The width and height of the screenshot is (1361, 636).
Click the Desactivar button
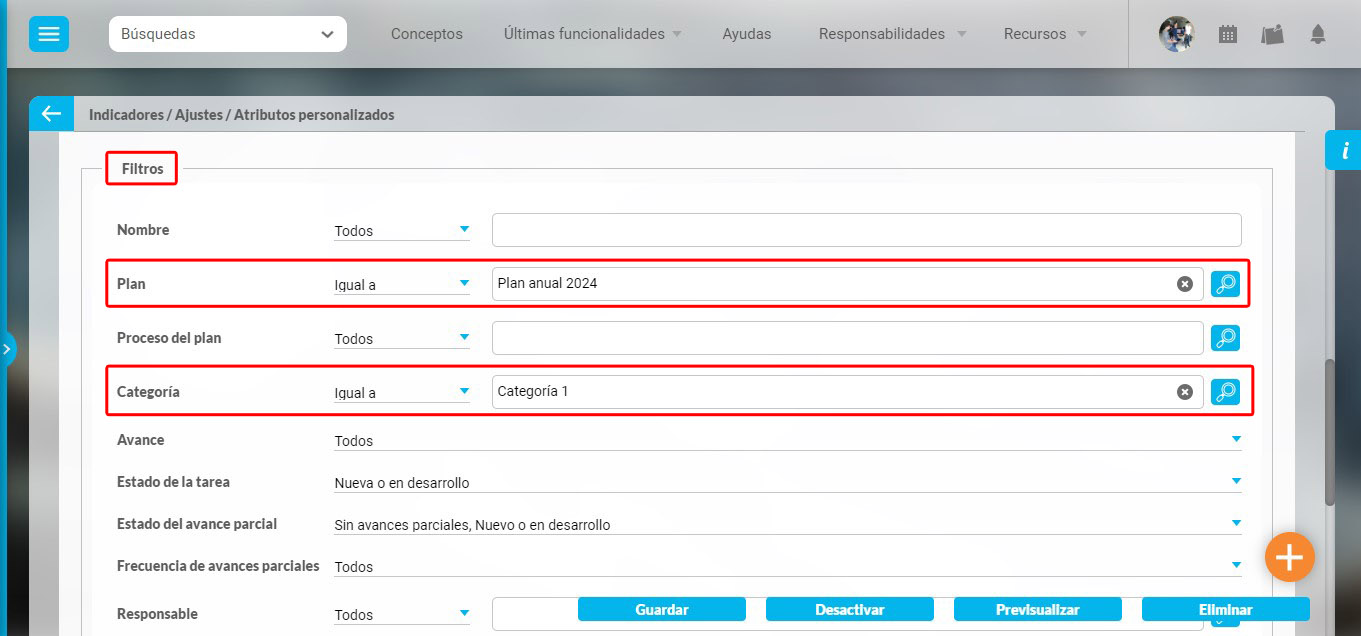click(850, 609)
